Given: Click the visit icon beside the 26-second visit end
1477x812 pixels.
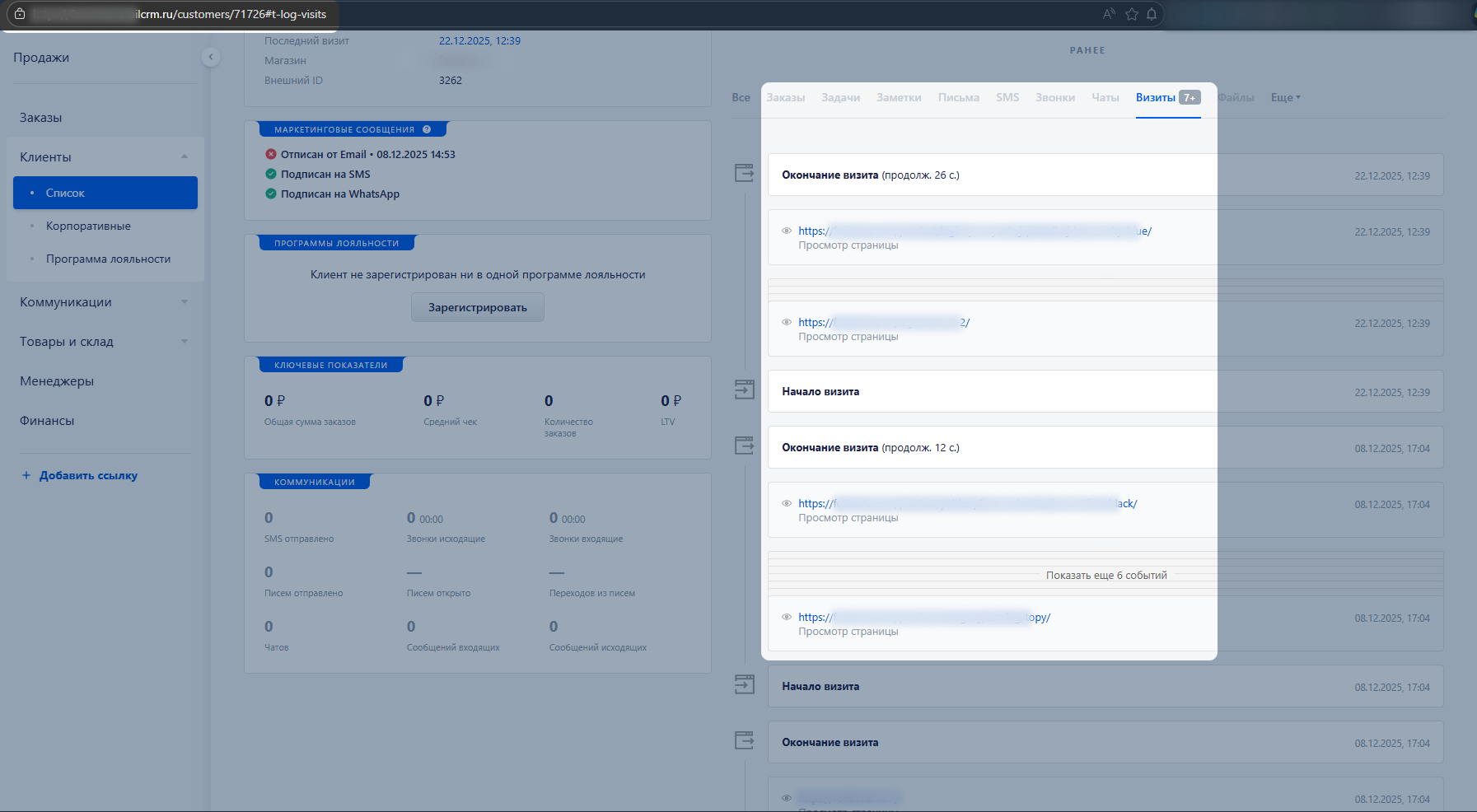Looking at the screenshot, I should [x=744, y=173].
